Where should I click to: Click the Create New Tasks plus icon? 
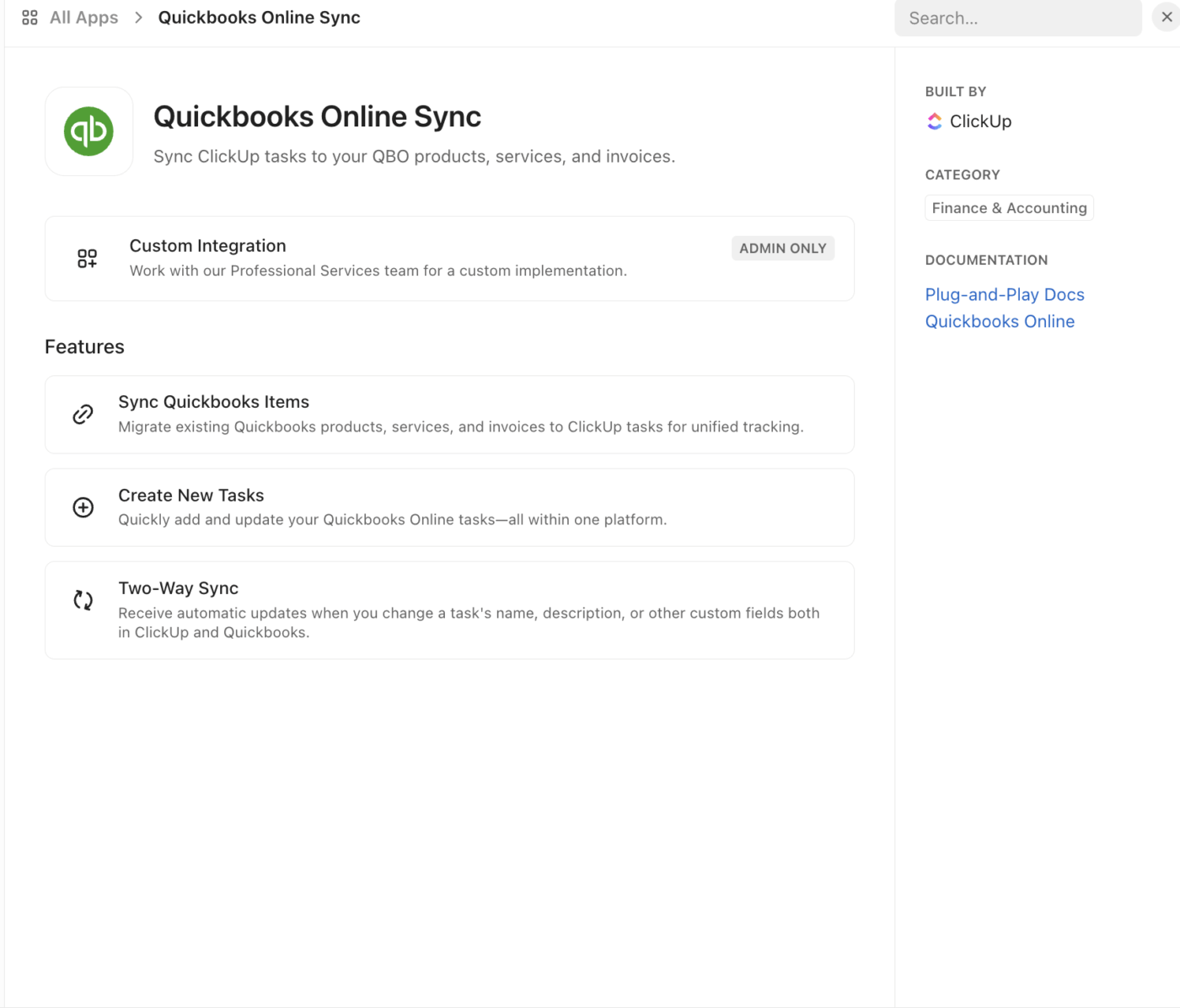click(x=82, y=507)
